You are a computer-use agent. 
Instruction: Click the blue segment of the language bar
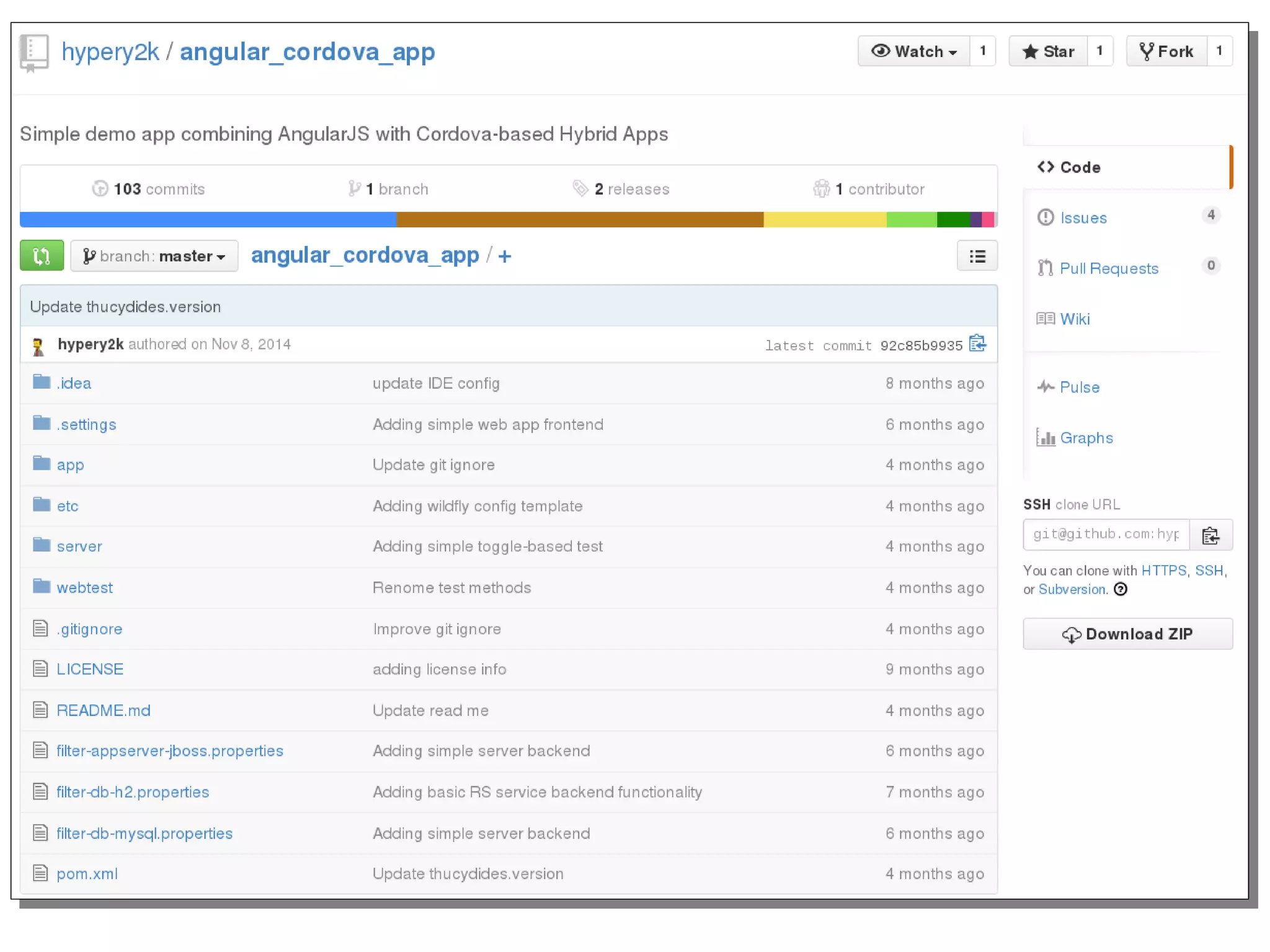click(208, 220)
